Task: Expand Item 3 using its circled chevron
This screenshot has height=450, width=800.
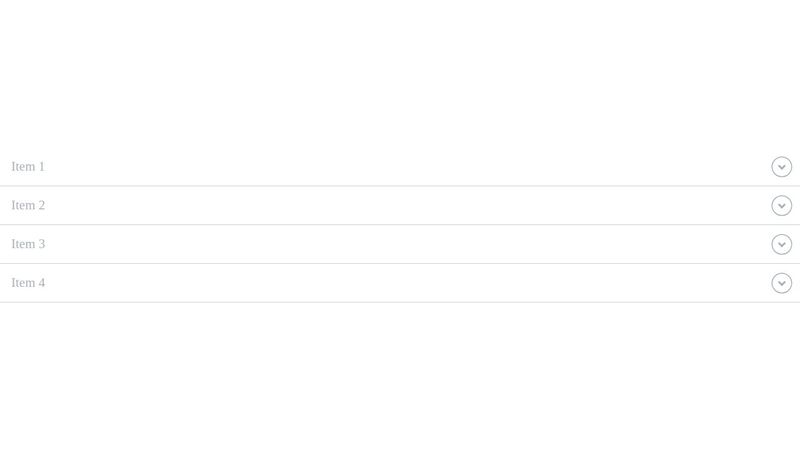Action: 781,244
